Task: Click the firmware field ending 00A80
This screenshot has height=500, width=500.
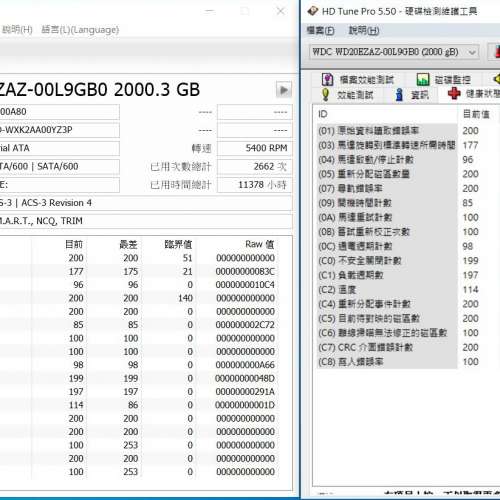Action: (59, 112)
